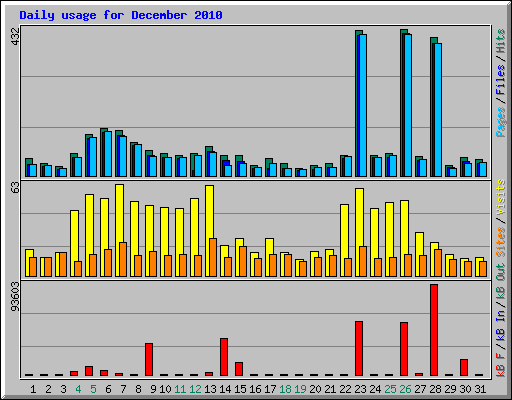Select the tall cyan hits bar for day 26
Viewport: 512px width, 400px height.
click(x=408, y=105)
